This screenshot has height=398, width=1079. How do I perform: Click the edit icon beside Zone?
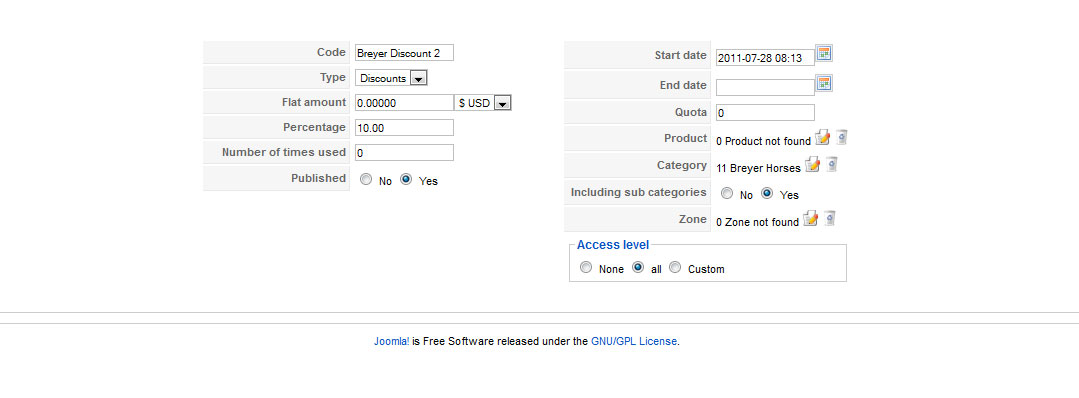(x=811, y=218)
